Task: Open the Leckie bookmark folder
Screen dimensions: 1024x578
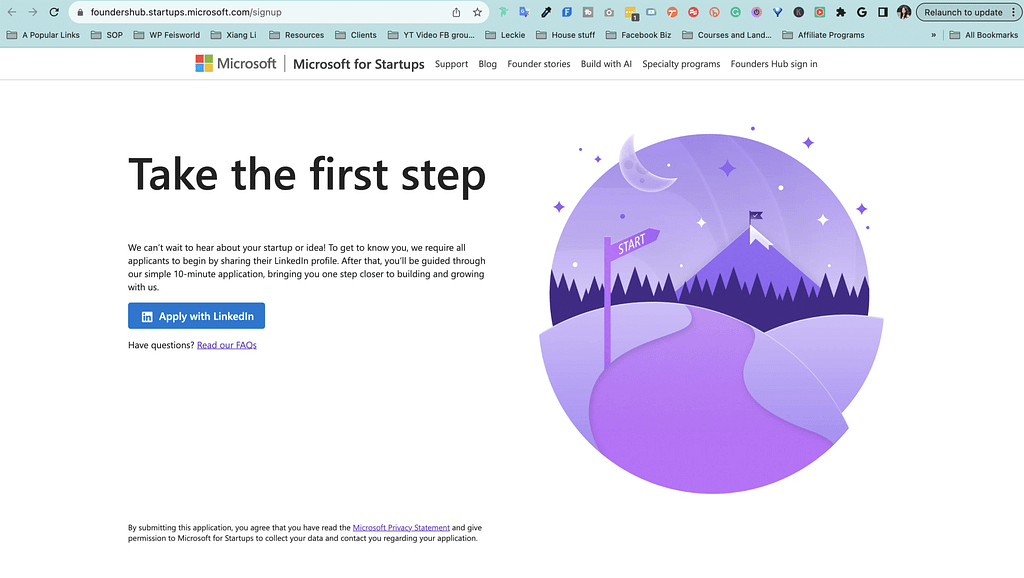Action: pos(505,35)
